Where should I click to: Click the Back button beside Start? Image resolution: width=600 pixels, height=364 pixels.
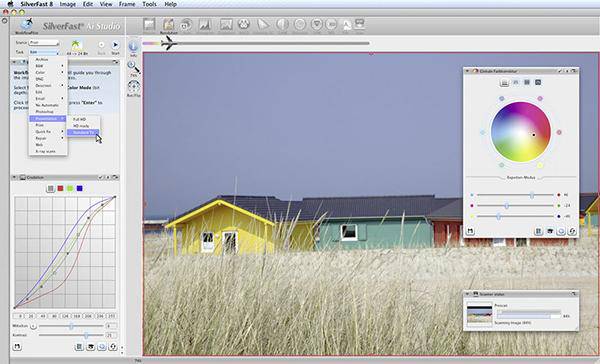click(x=101, y=45)
